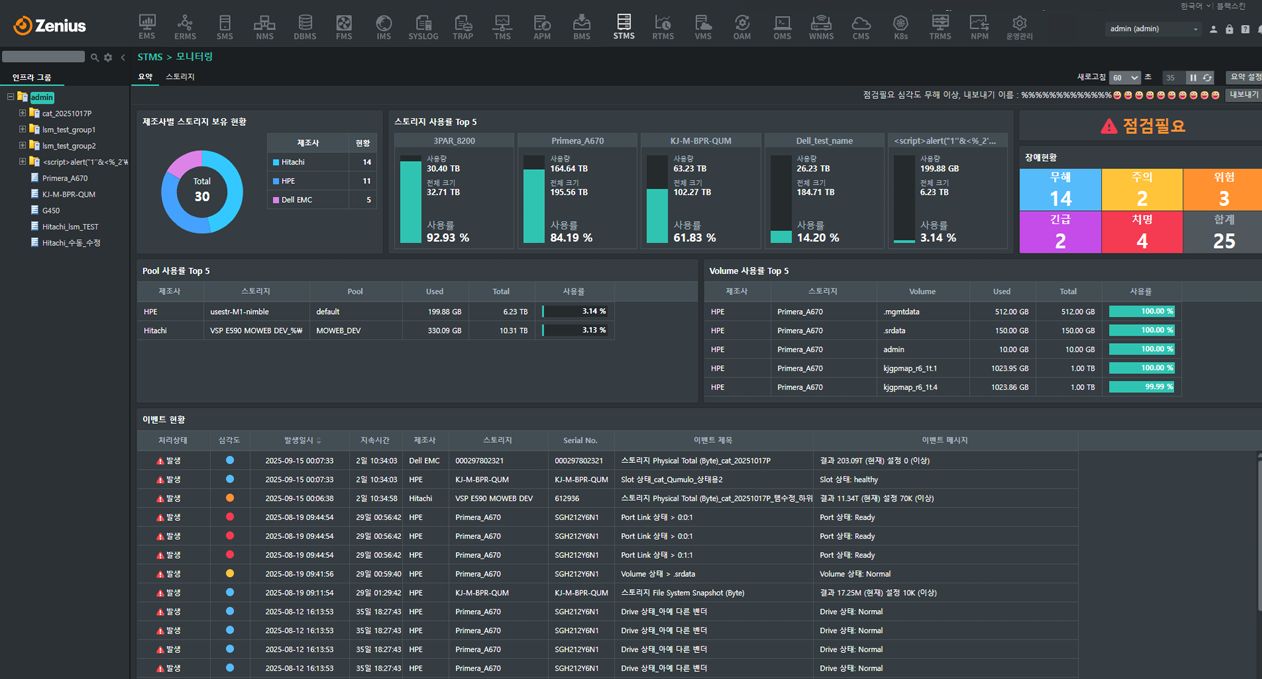Image resolution: width=1262 pixels, height=679 pixels.
Task: Click the purple 긴급 severity tile
Action: coord(1060,232)
